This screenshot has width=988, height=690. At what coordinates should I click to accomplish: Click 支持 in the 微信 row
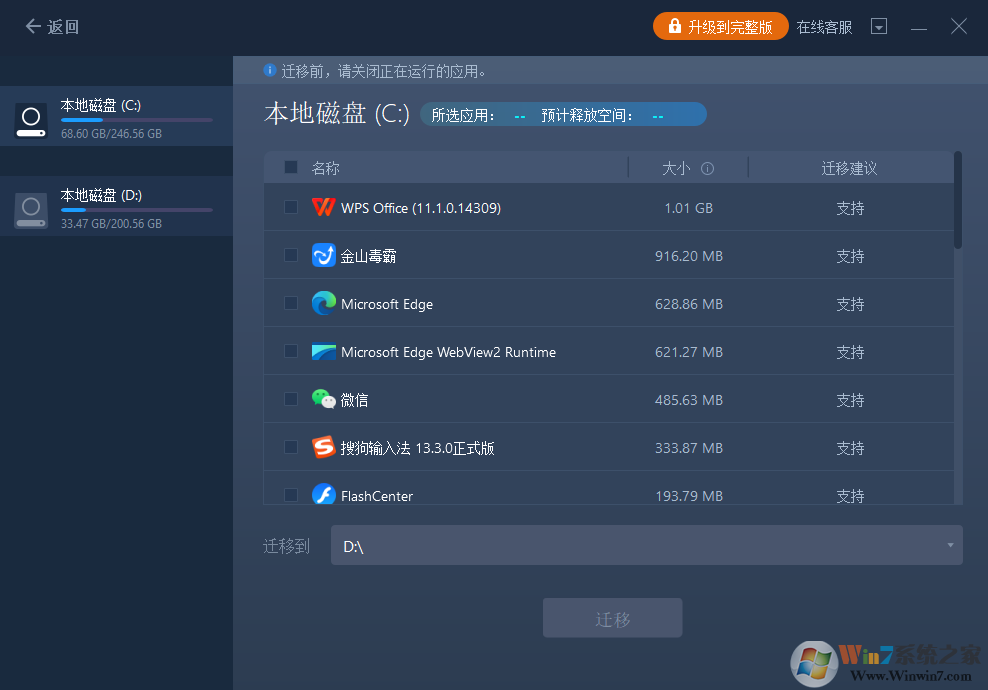click(x=850, y=400)
